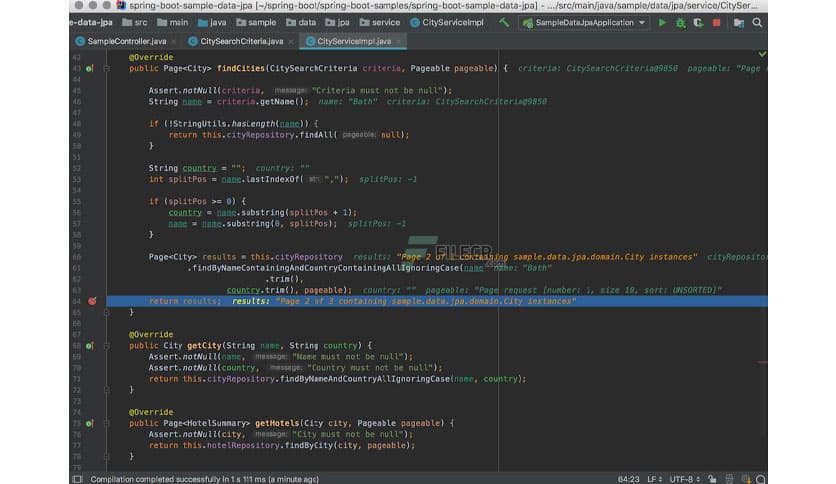
Task: Click the memory indicator icon at status bar end
Action: pos(761,479)
